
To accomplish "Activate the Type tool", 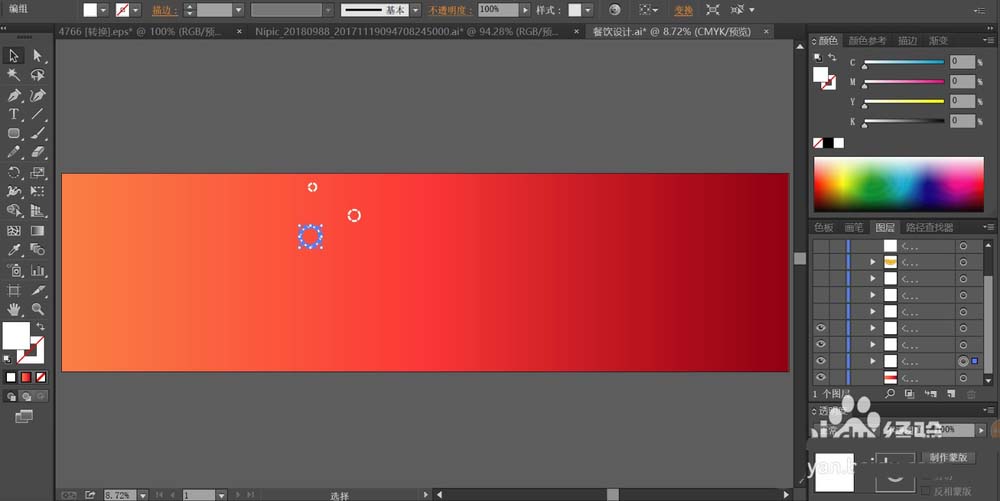I will pos(13,114).
